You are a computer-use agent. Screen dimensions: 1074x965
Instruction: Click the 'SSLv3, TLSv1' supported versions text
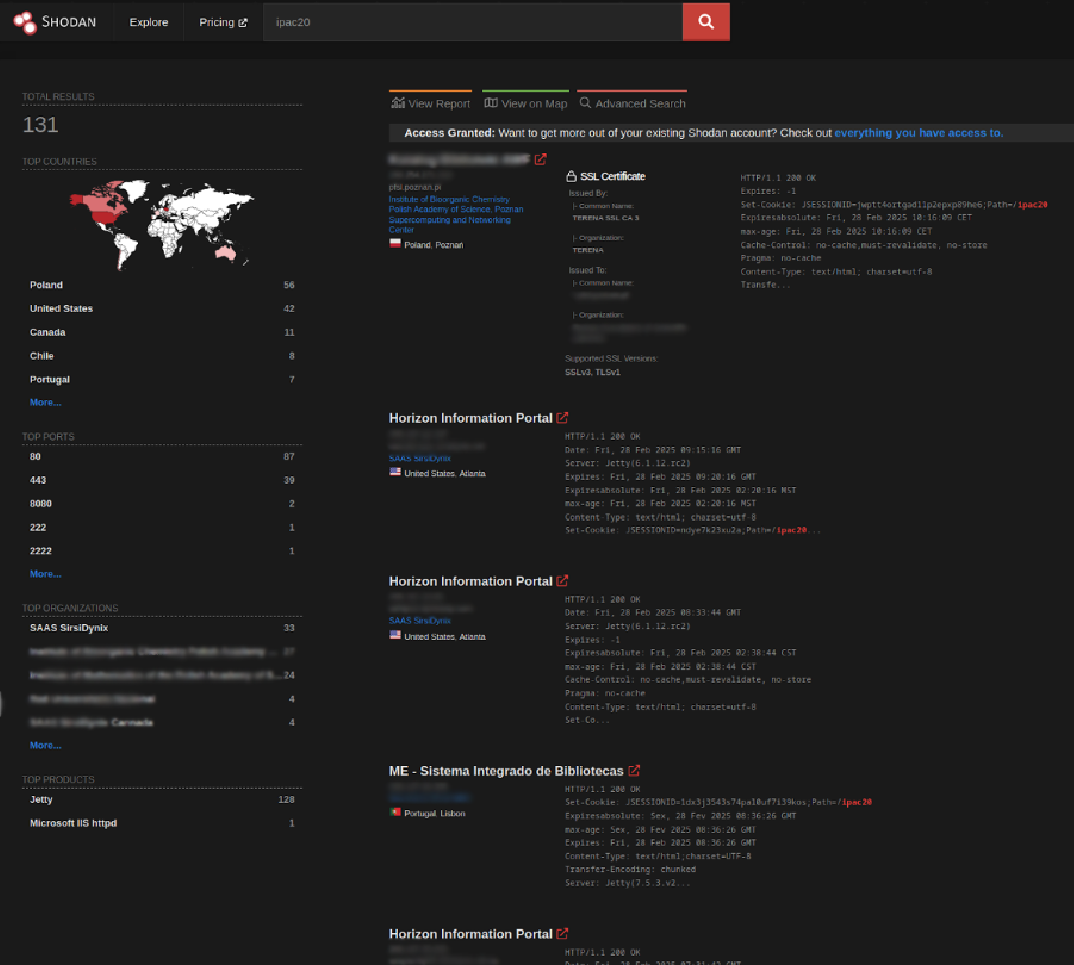click(592, 373)
